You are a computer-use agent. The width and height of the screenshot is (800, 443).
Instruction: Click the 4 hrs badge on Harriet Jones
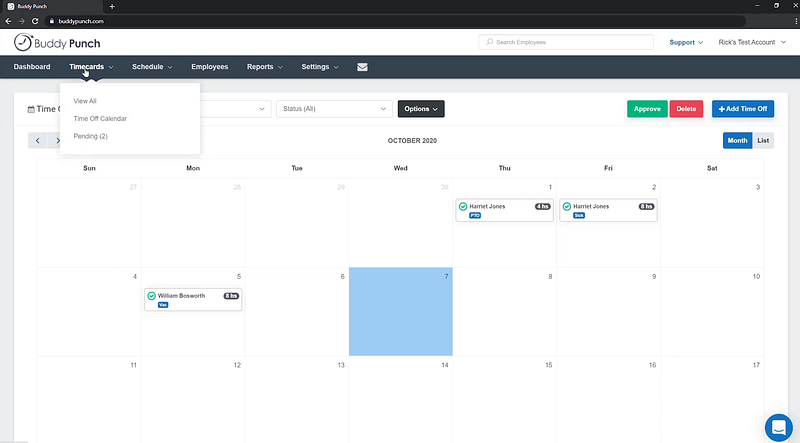[542, 207]
